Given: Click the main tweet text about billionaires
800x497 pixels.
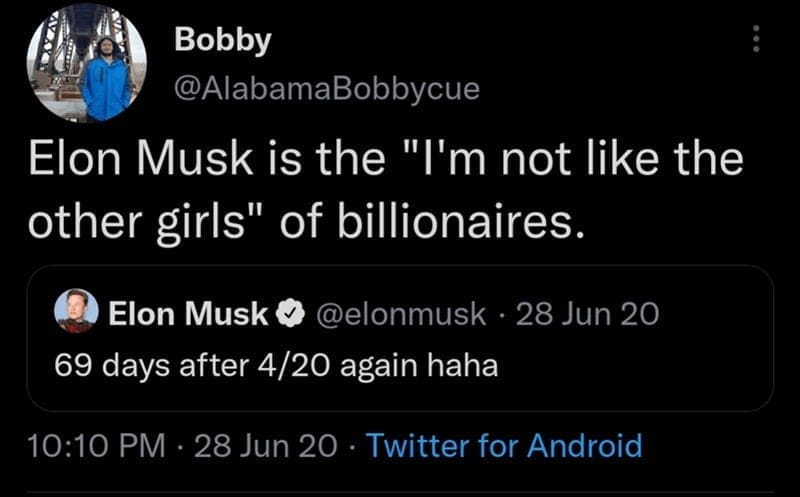Looking at the screenshot, I should (385, 190).
